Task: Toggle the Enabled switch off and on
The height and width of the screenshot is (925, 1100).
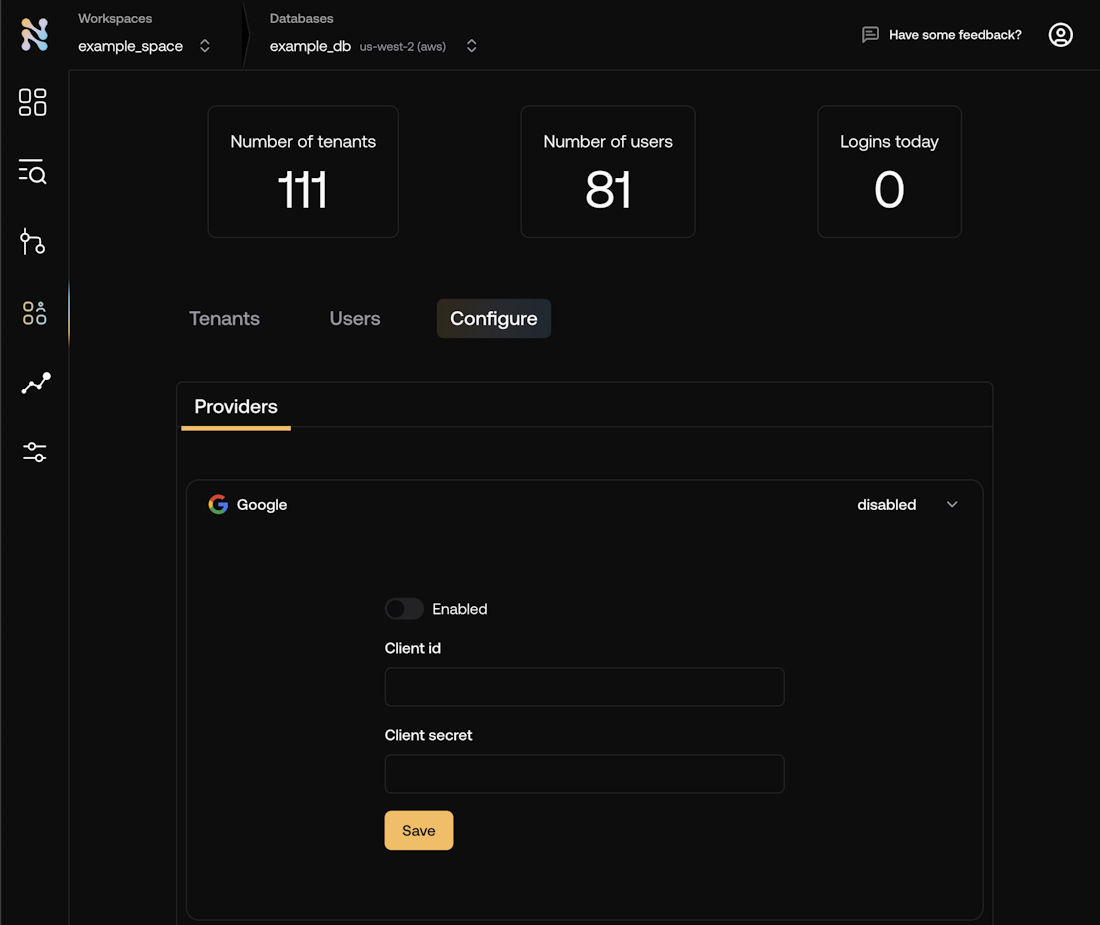Action: click(x=404, y=608)
